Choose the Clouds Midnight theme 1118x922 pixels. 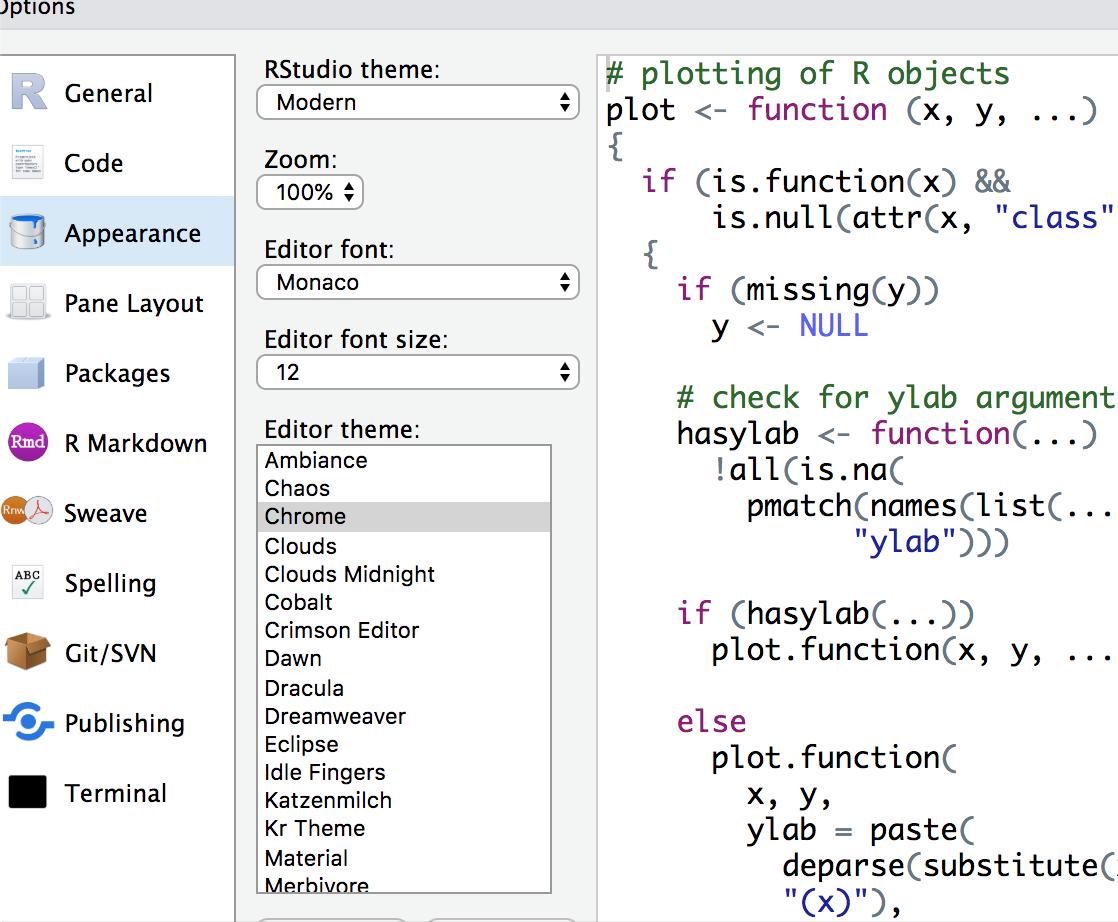tap(349, 574)
